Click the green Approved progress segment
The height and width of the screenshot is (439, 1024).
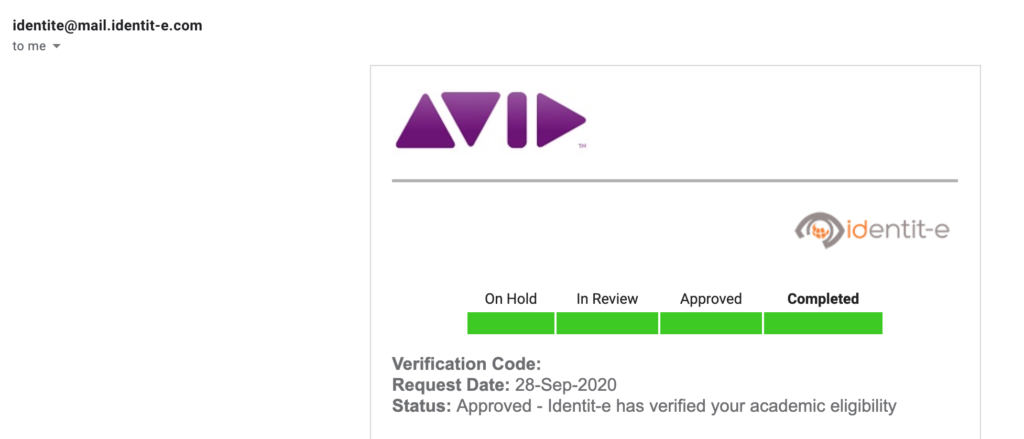711,323
